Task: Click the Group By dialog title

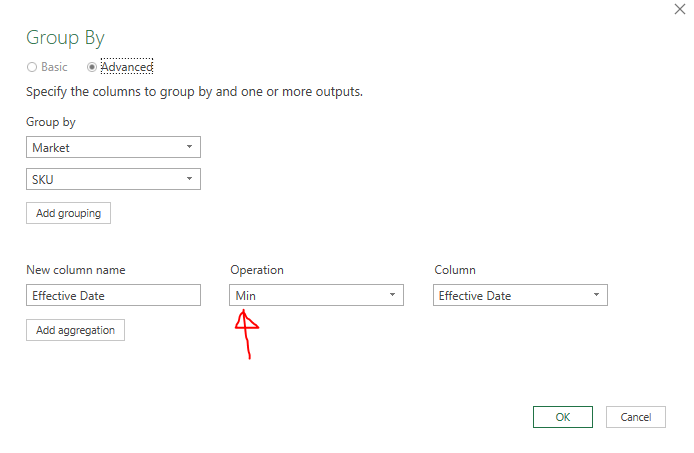Action: tap(65, 38)
